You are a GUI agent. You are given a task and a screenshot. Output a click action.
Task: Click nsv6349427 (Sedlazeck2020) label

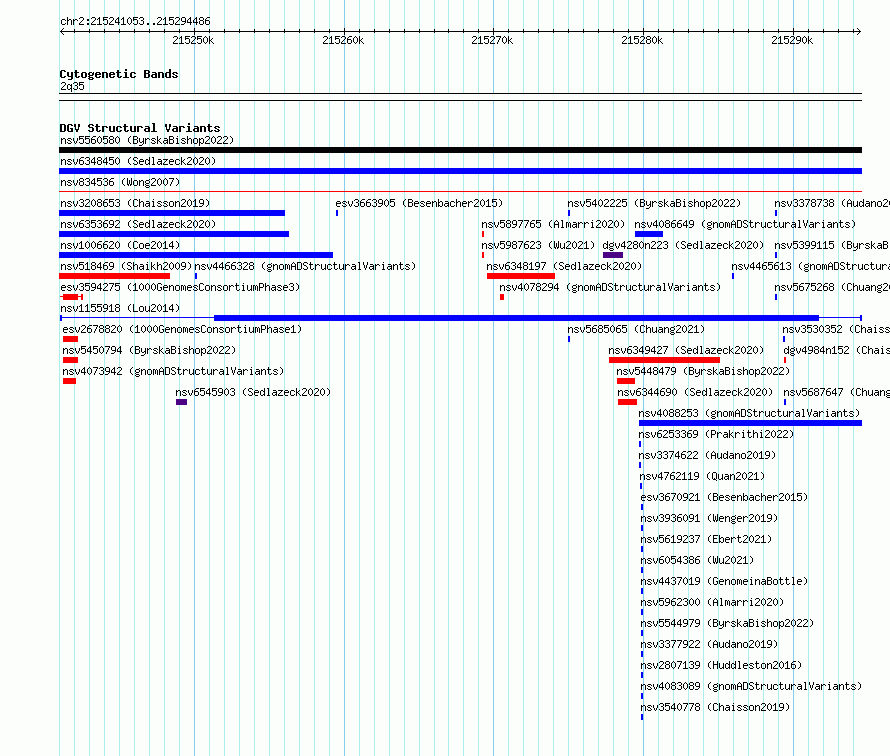click(x=686, y=350)
